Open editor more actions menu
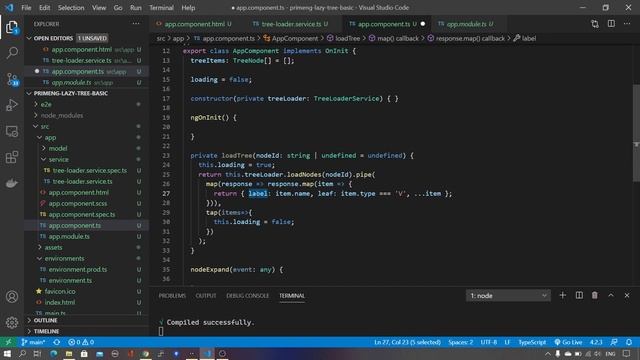The width and height of the screenshot is (640, 360). (627, 24)
